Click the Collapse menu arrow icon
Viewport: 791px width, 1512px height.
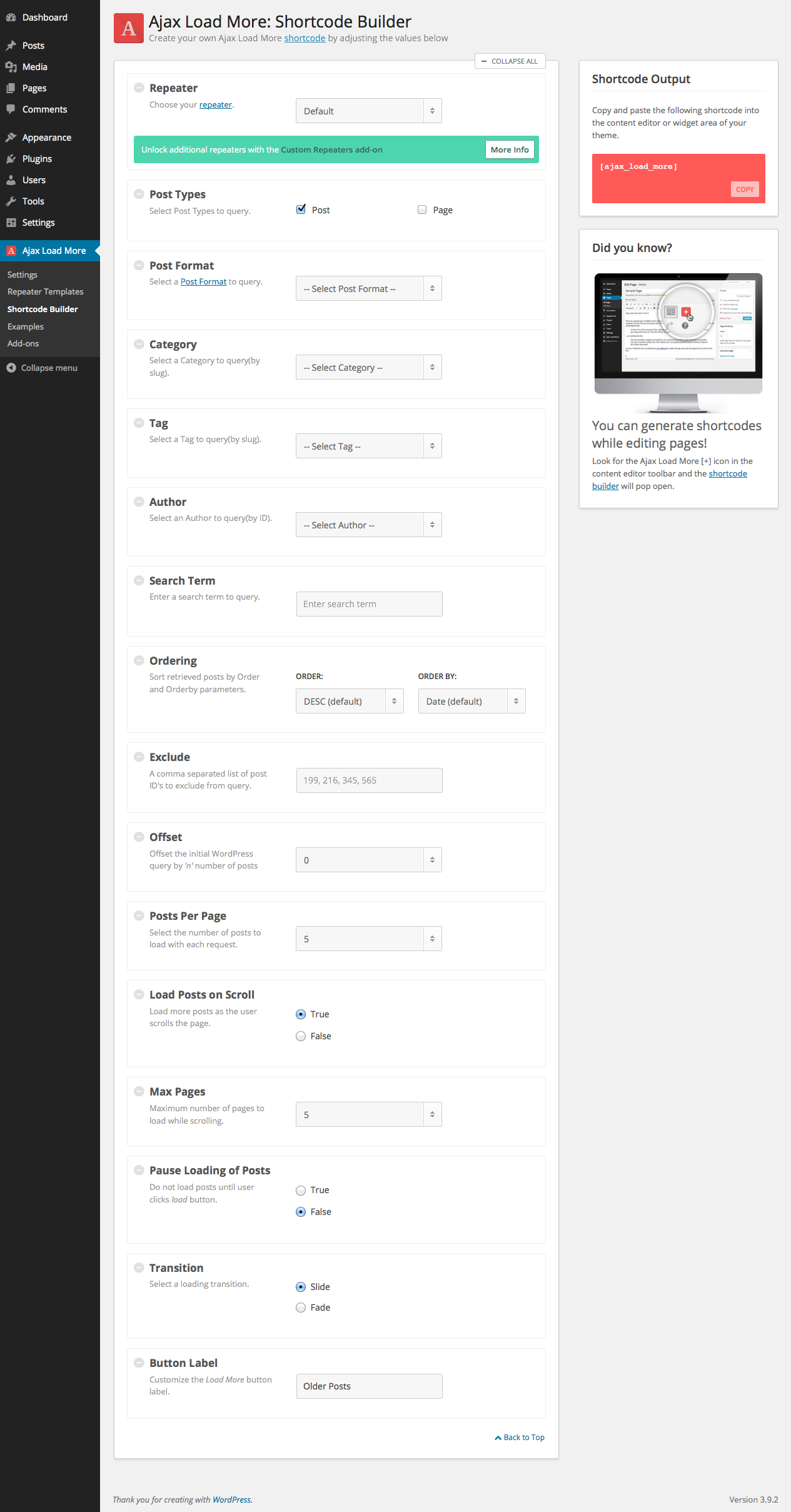coord(11,368)
